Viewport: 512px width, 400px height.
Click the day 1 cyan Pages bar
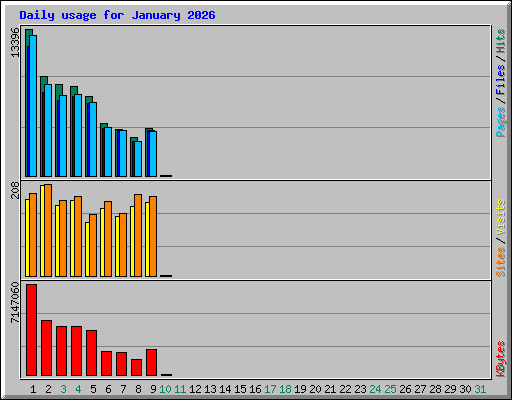(33, 106)
